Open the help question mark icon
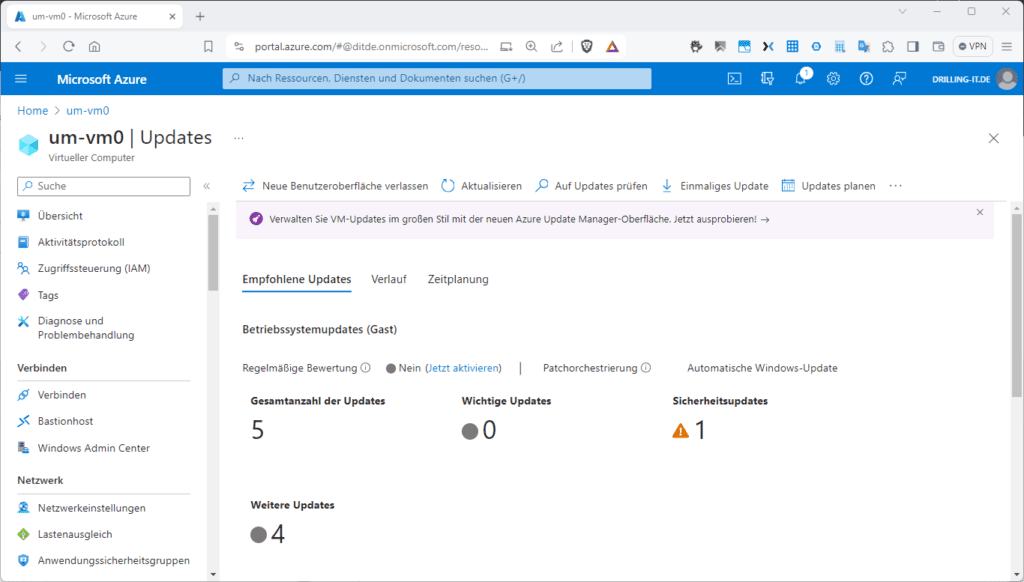 coord(866,79)
